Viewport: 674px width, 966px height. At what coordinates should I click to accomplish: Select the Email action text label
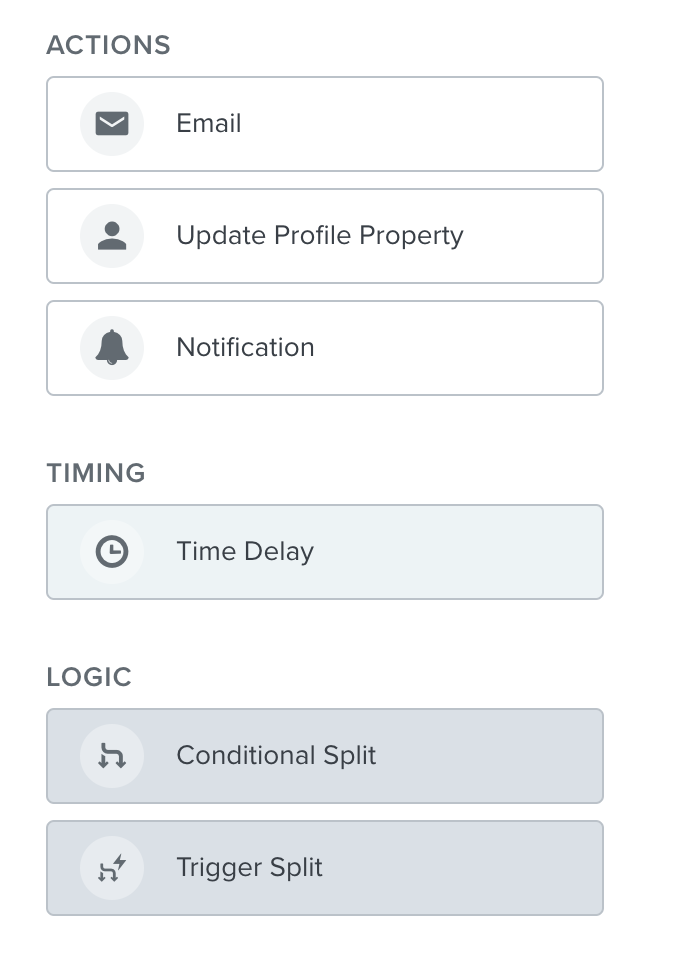pos(208,123)
